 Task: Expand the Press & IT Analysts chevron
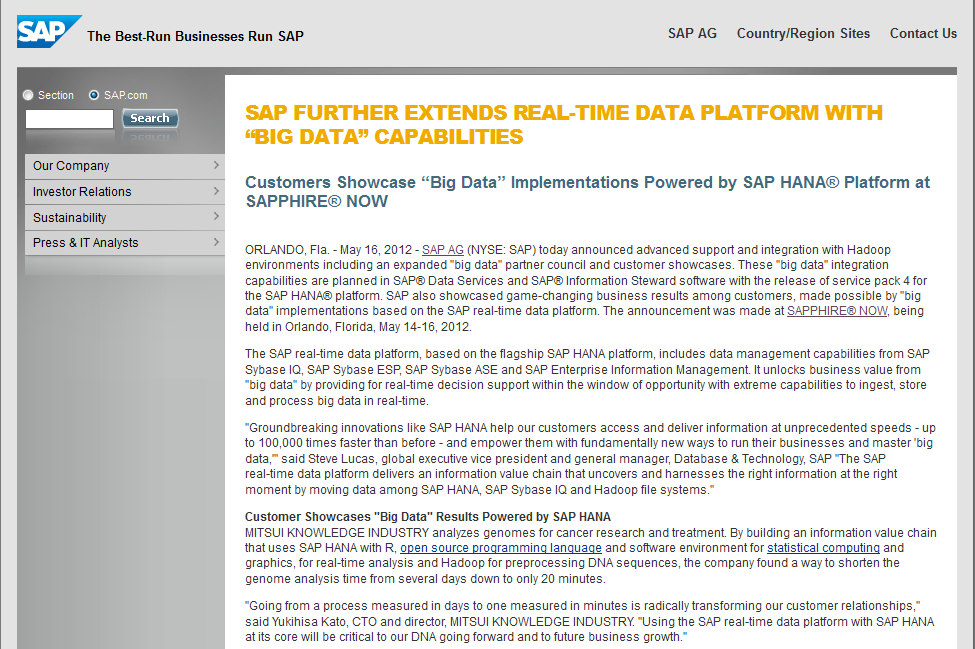[216, 242]
